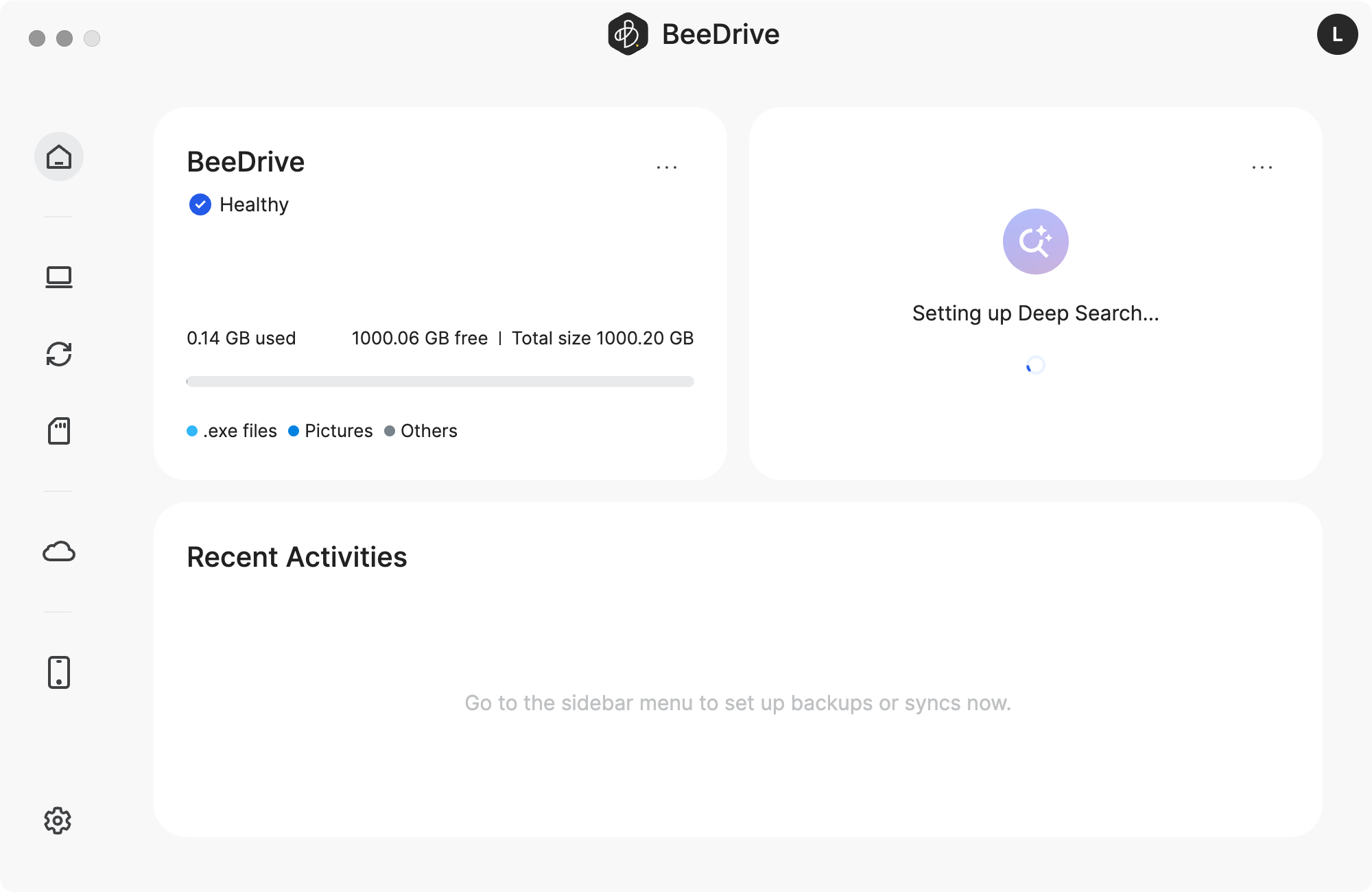Click the Recent Activities heading
The height and width of the screenshot is (892, 1372).
297,557
